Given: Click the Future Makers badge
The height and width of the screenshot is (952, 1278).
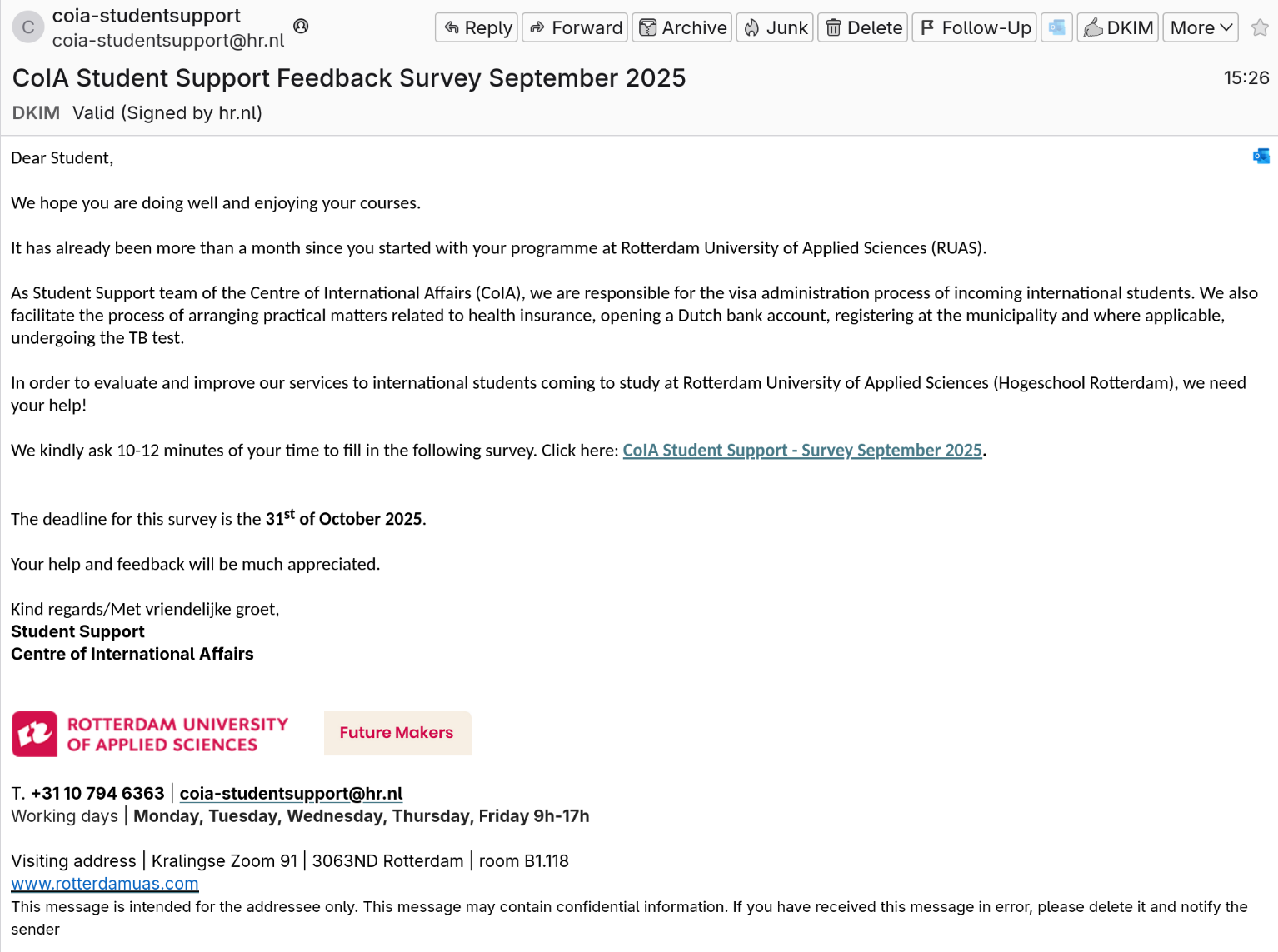Looking at the screenshot, I should [x=397, y=733].
